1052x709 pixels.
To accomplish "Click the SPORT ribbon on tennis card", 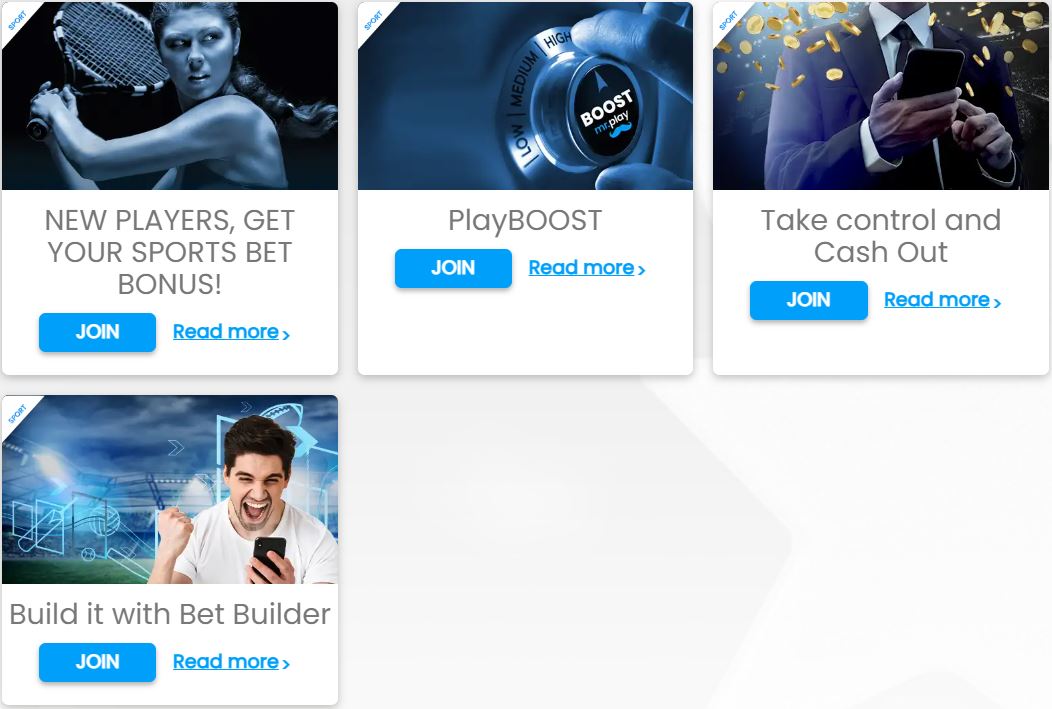I will tap(17, 20).
